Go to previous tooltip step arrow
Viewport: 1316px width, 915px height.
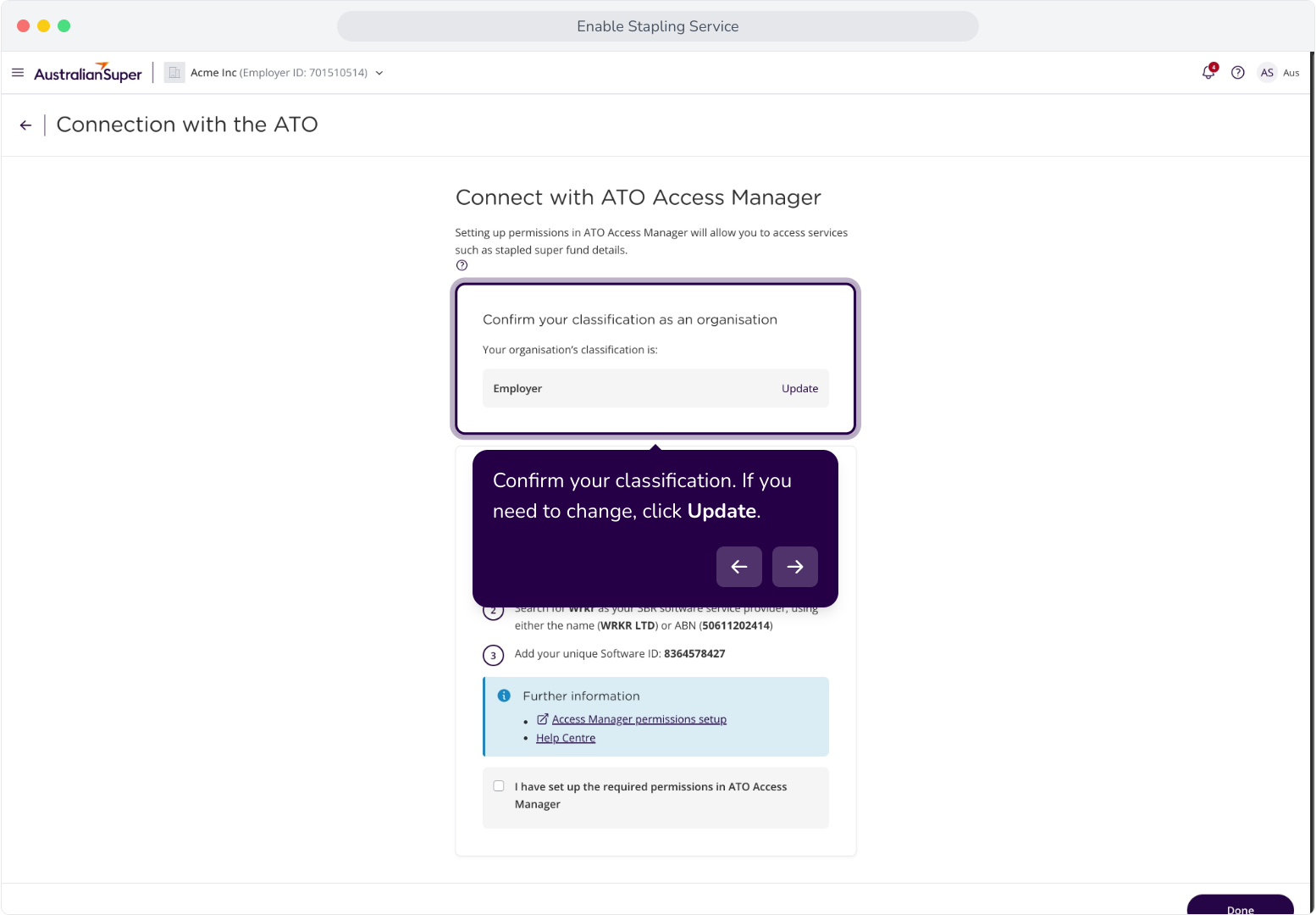point(739,567)
